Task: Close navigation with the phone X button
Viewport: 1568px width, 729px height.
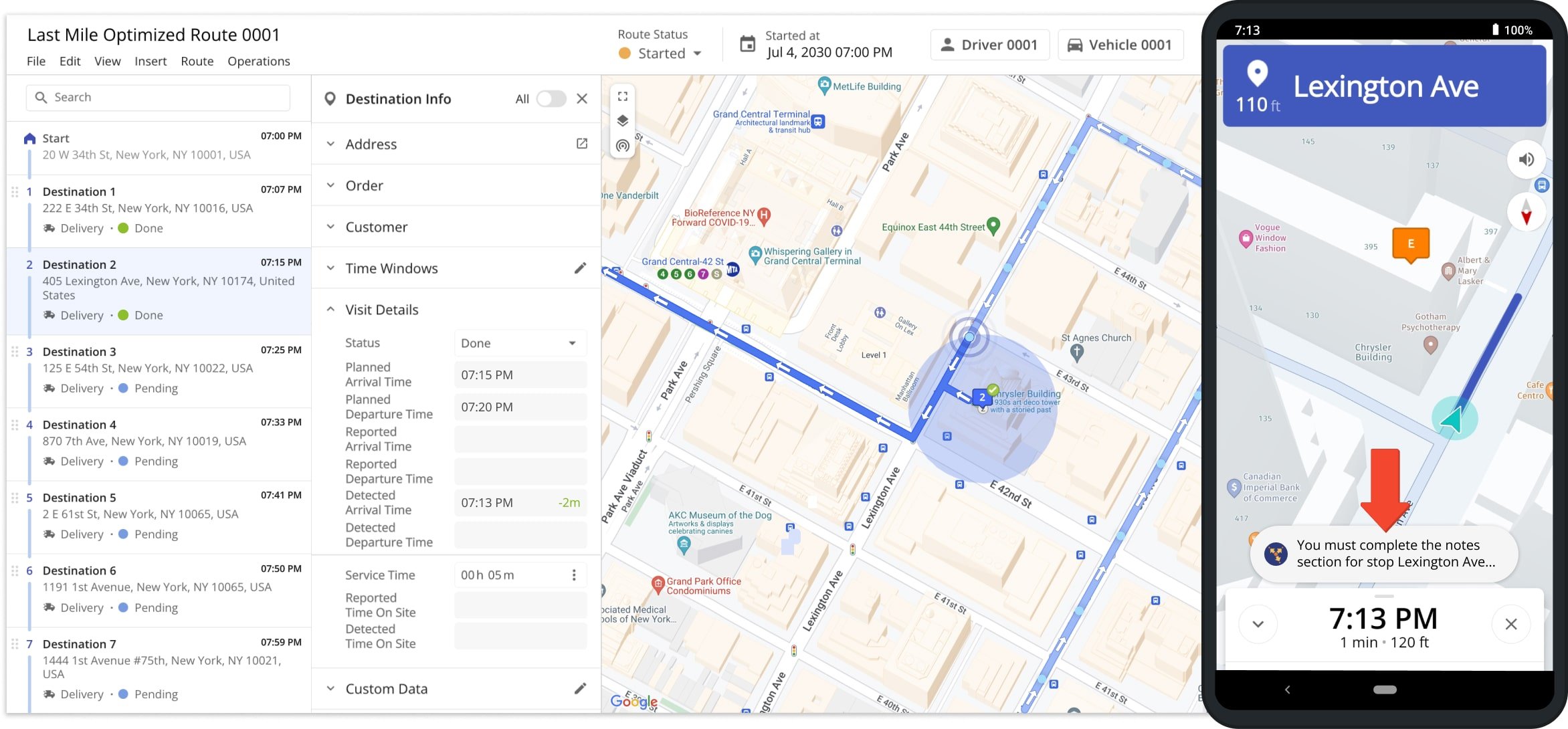Action: pos(1511,625)
